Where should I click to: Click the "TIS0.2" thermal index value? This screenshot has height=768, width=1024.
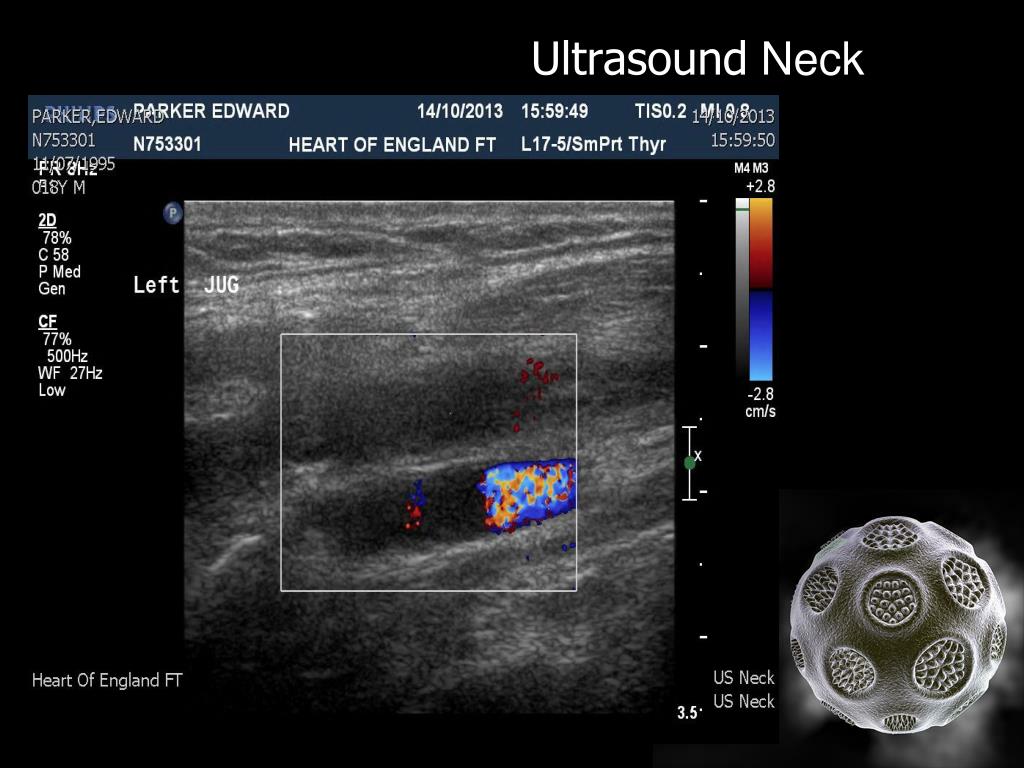click(660, 112)
